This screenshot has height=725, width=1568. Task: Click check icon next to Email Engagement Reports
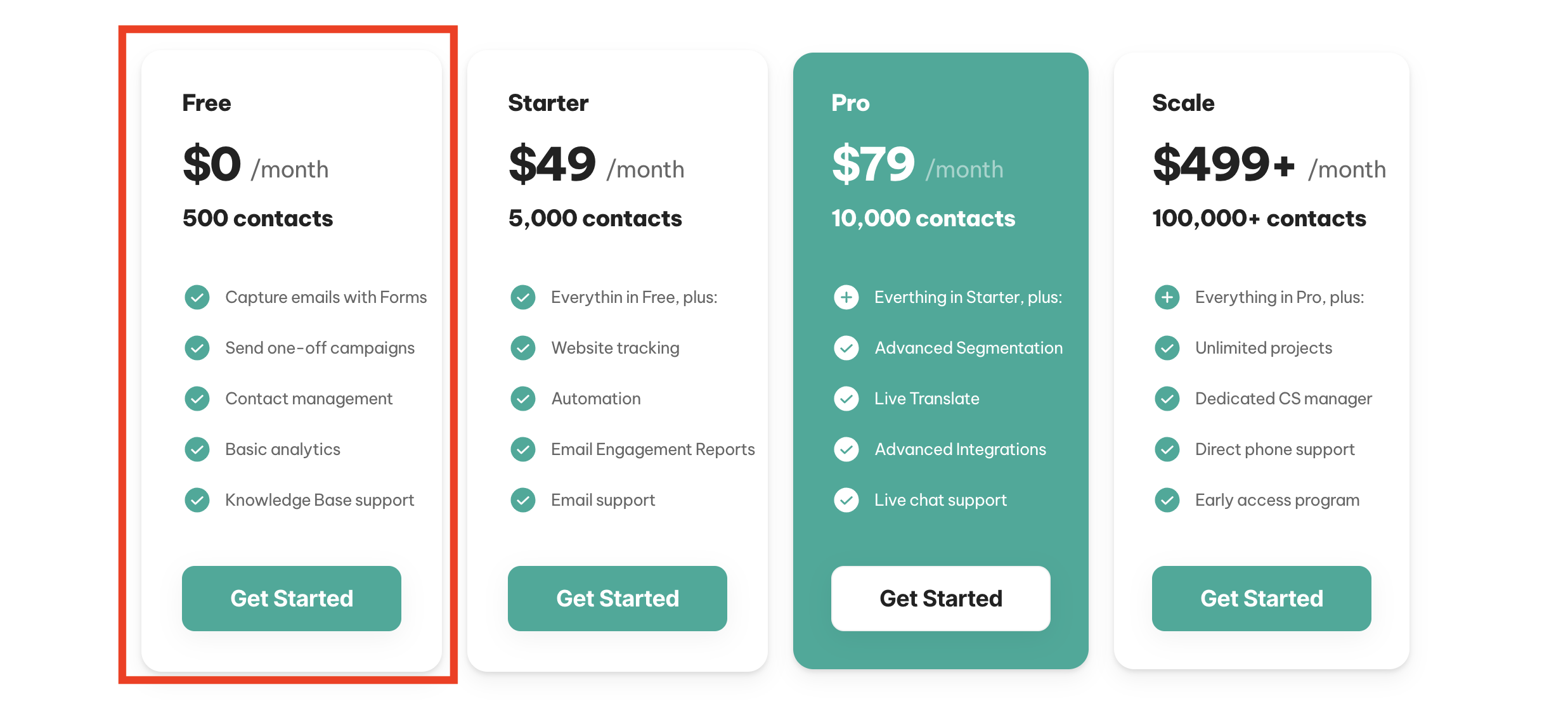tap(523, 449)
